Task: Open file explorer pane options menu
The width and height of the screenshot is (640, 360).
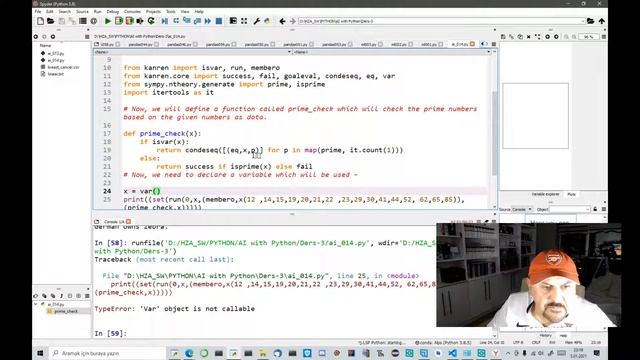Action: [x=87, y=37]
